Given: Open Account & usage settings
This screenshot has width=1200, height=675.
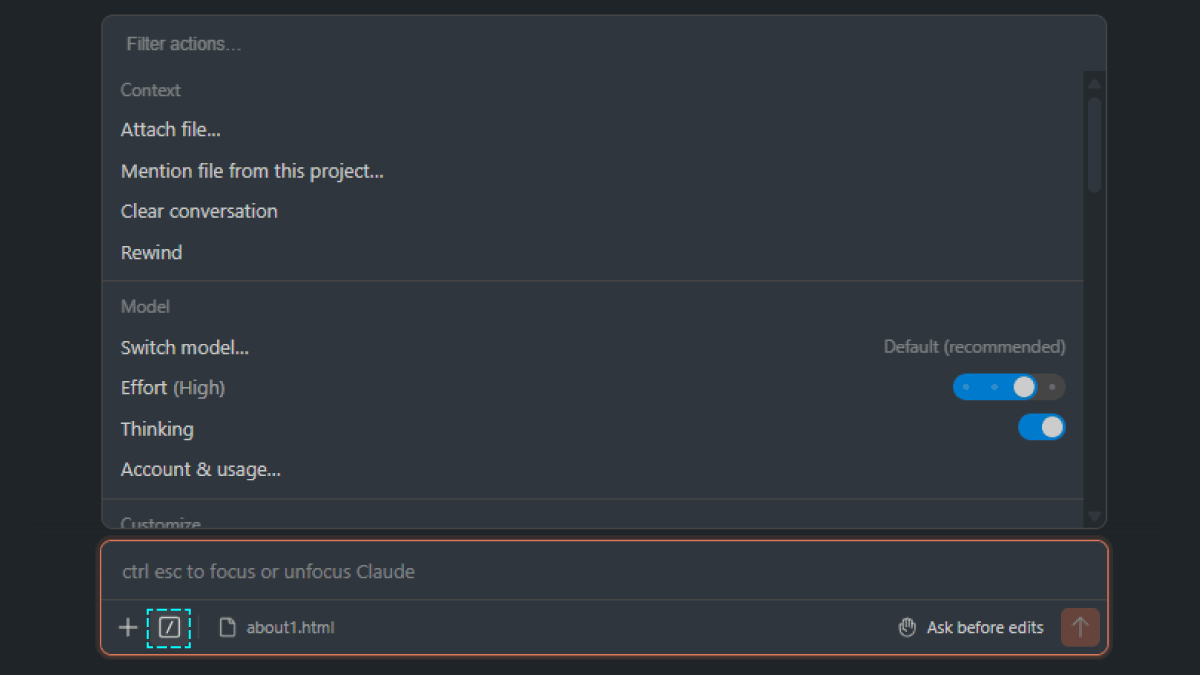Looking at the screenshot, I should coord(200,470).
